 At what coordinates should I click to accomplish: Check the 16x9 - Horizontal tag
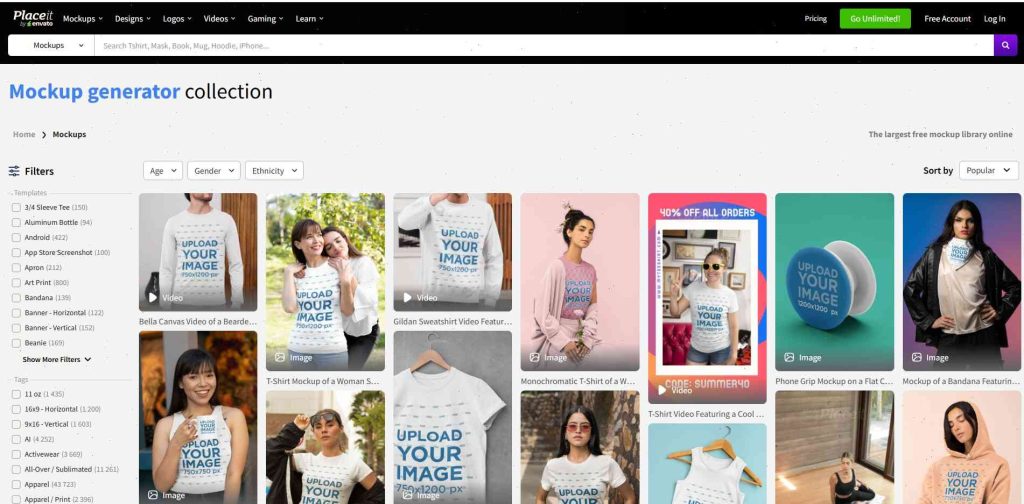pyautogui.click(x=16, y=409)
